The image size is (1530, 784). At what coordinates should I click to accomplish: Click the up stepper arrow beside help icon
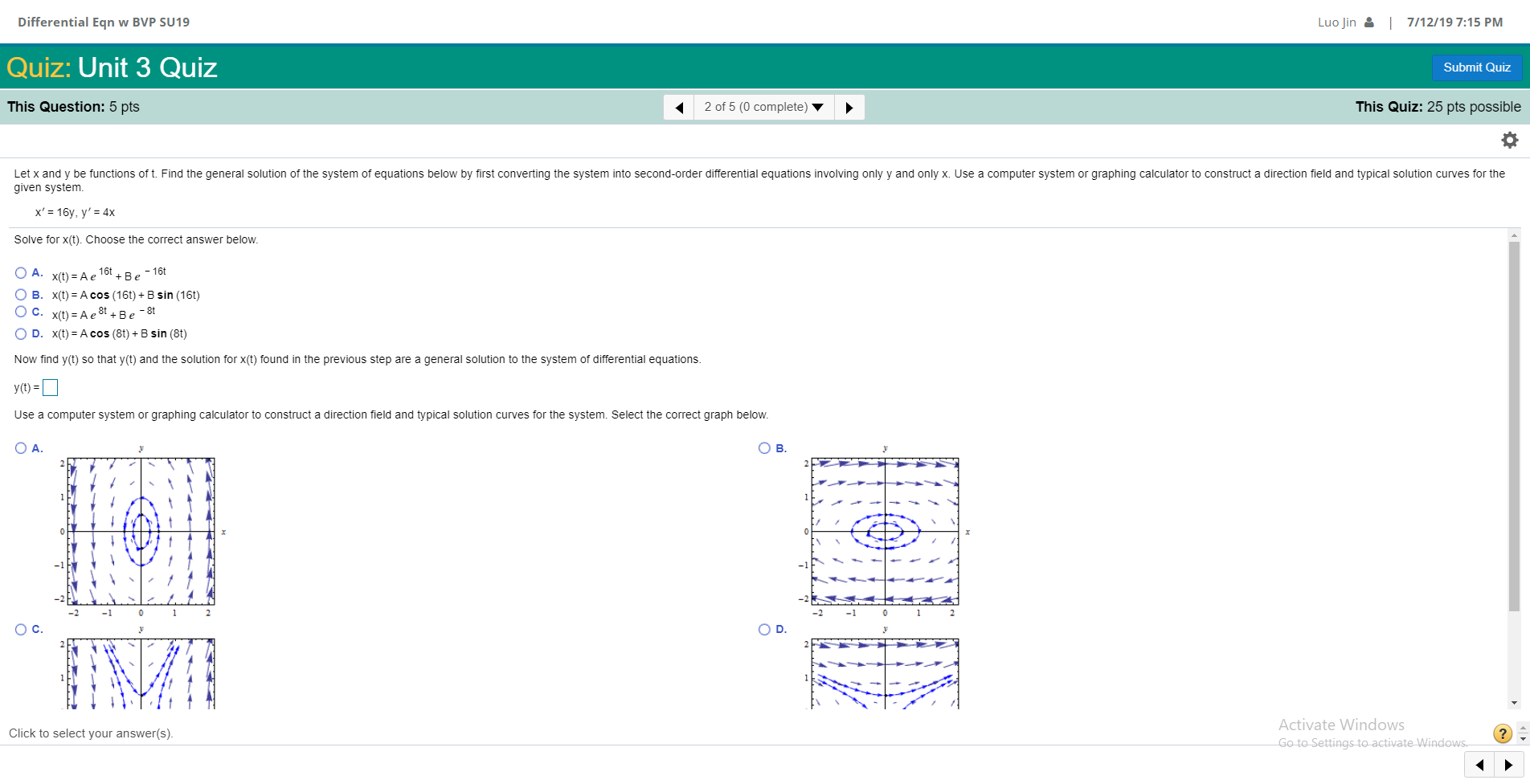[1523, 729]
